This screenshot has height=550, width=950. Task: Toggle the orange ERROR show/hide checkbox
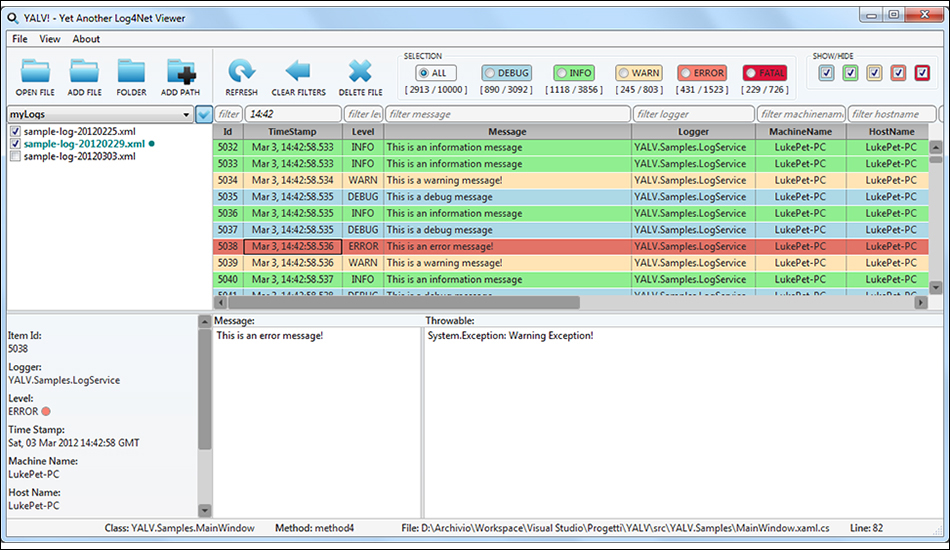coord(899,73)
